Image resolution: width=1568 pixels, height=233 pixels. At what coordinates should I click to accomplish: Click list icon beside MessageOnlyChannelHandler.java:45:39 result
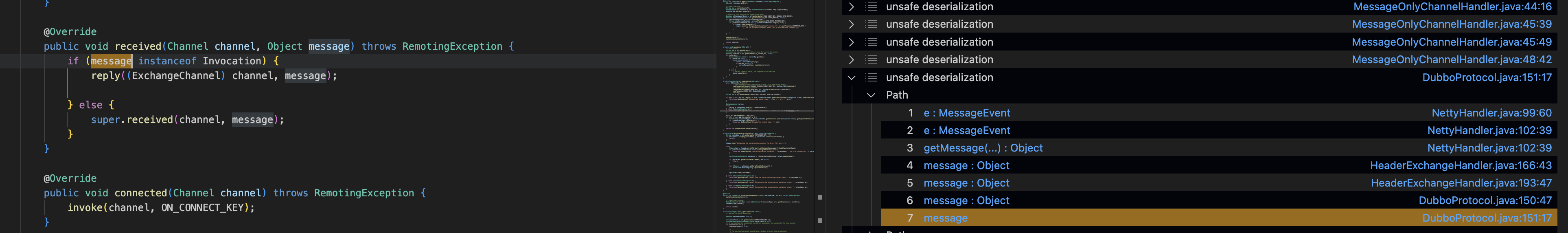(871, 24)
